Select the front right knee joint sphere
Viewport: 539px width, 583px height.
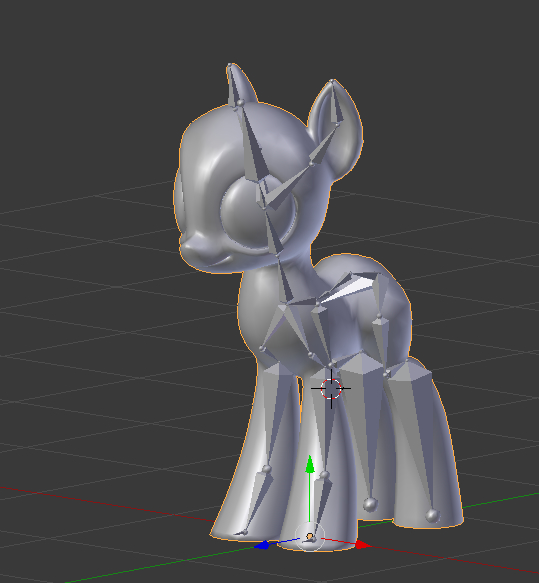pyautogui.click(x=324, y=474)
